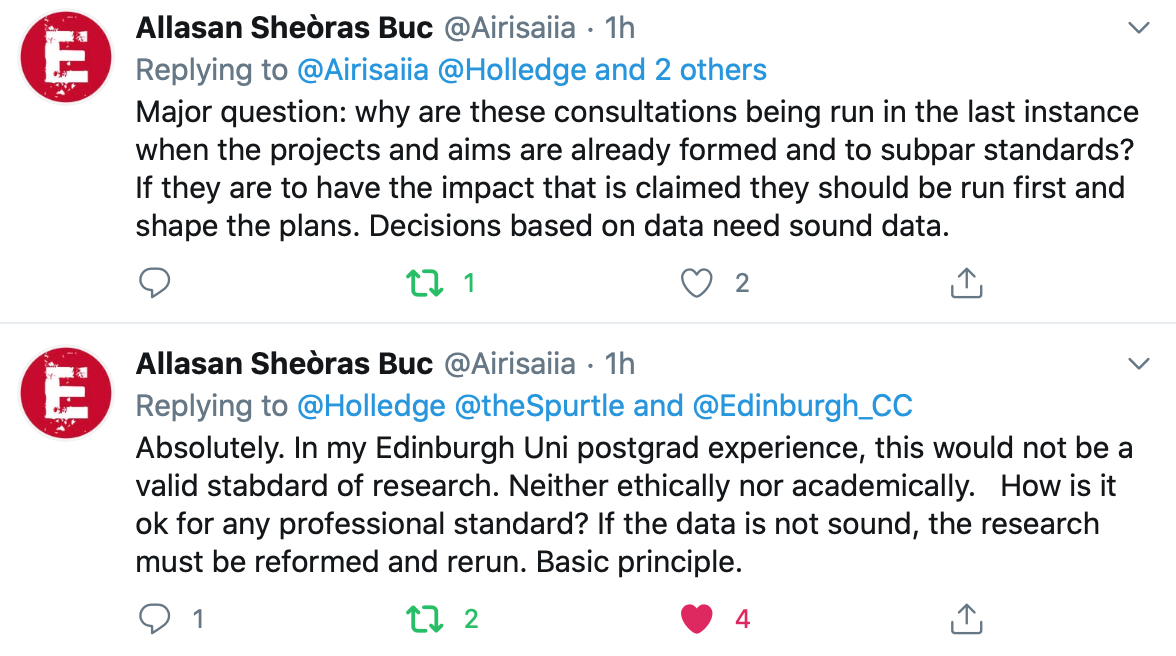This screenshot has width=1176, height=656.
Task: Undo retweet on the first tweet
Action: (x=424, y=283)
